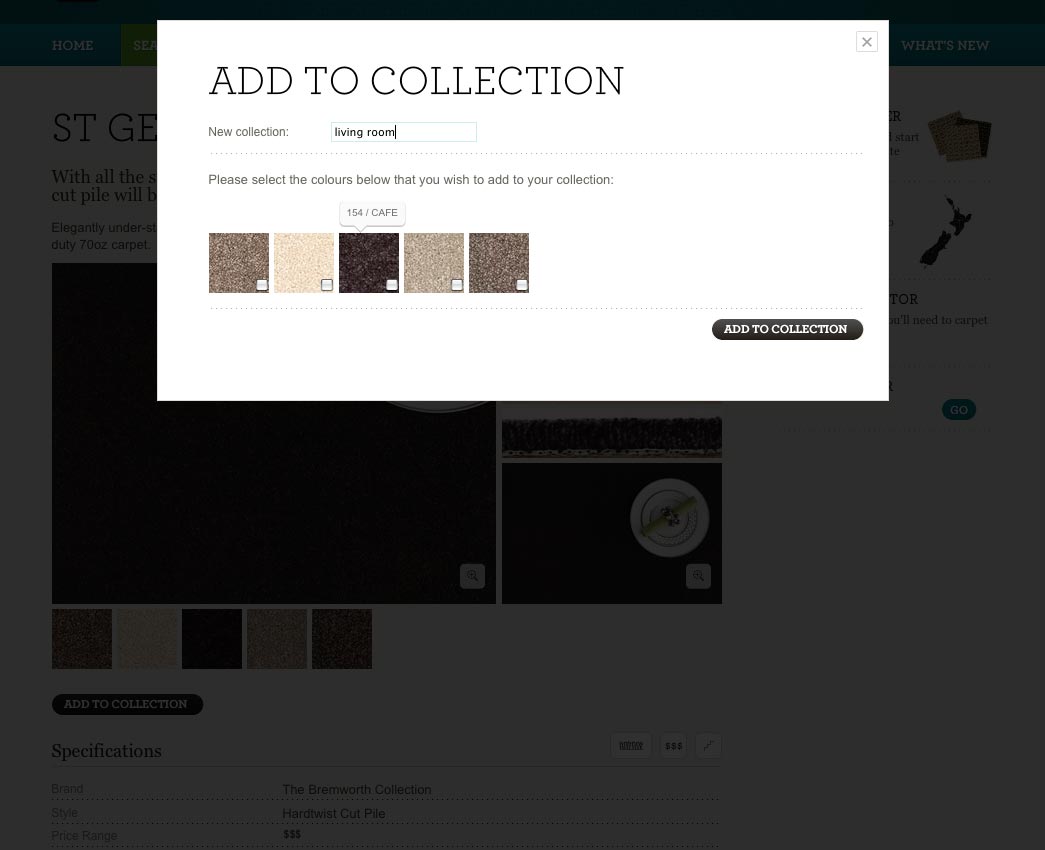Select the first brown colour swatch in dialog

coord(239,263)
